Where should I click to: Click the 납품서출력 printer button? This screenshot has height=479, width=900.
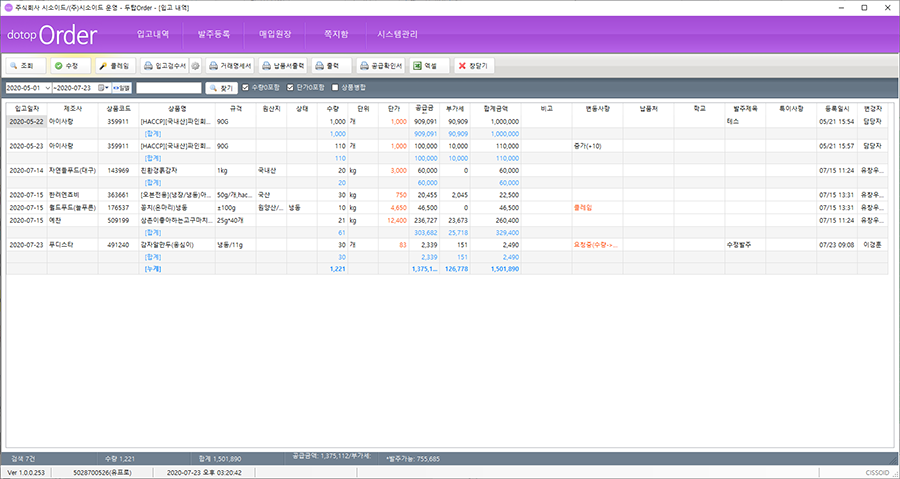pos(281,65)
